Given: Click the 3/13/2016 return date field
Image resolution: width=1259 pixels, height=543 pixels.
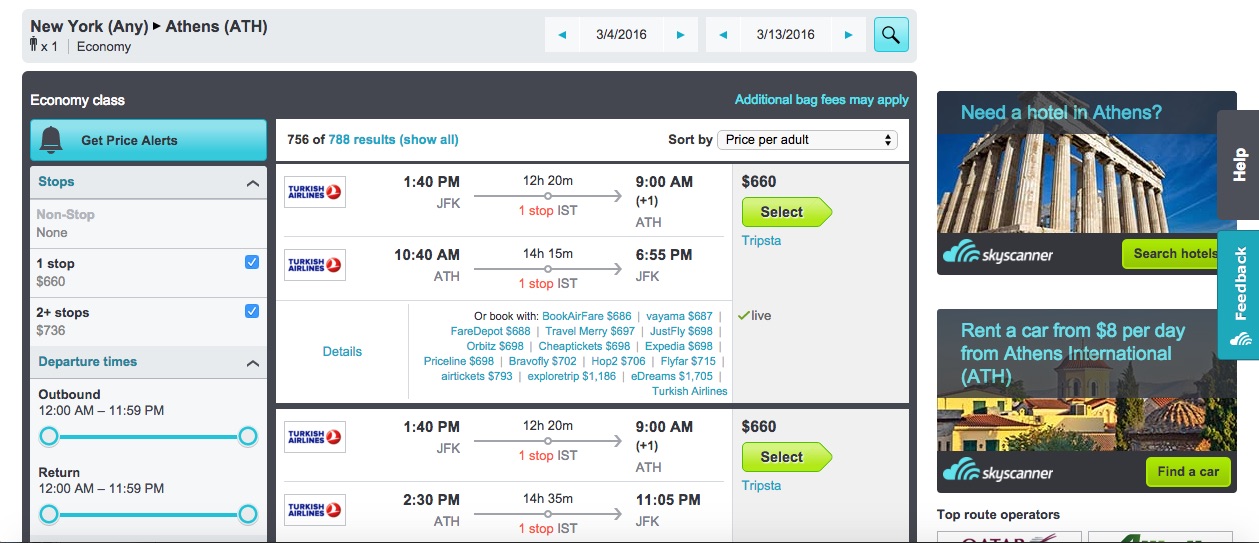Looking at the screenshot, I should 785,35.
